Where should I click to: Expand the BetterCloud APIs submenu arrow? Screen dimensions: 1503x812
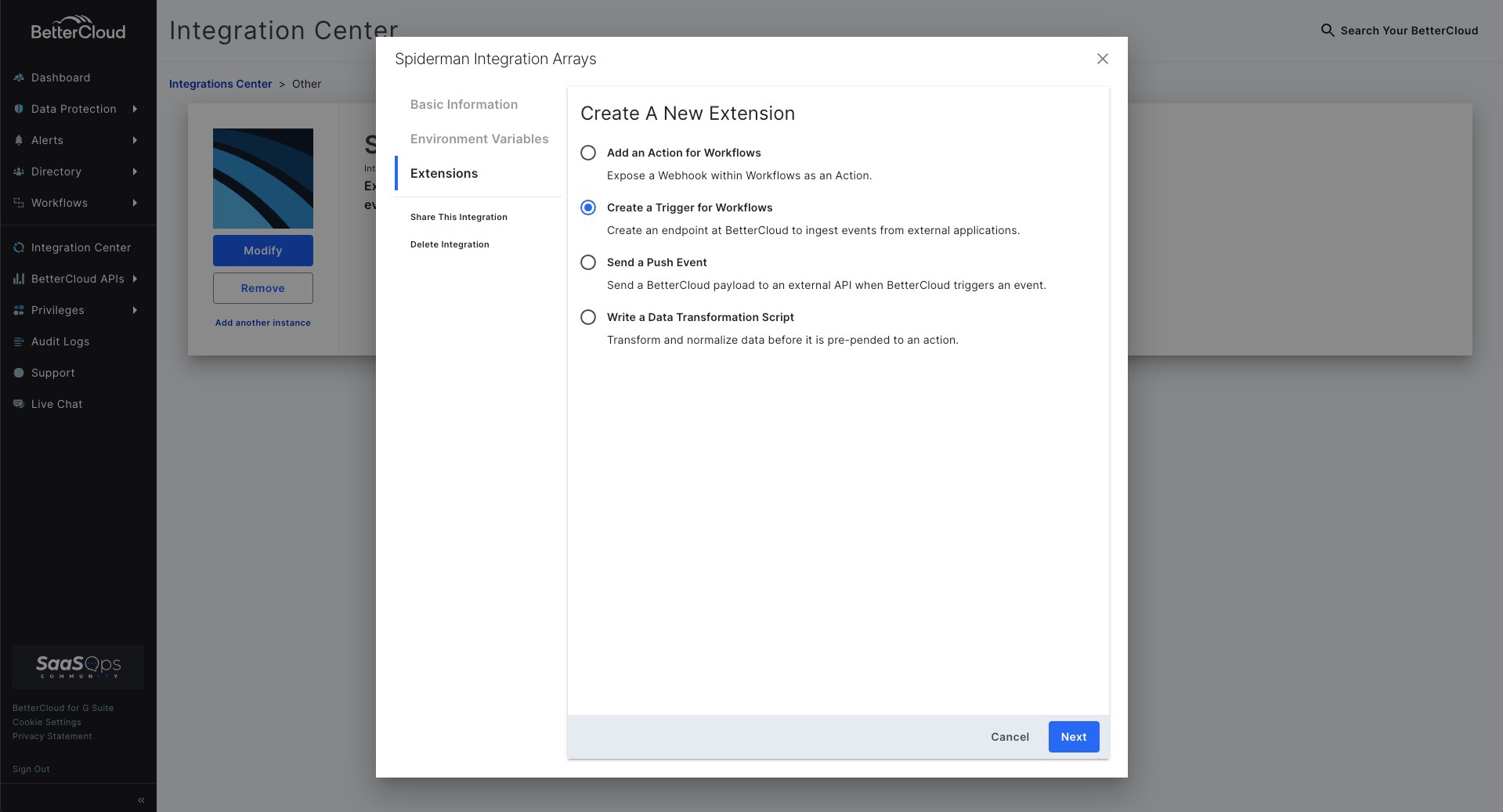point(135,279)
